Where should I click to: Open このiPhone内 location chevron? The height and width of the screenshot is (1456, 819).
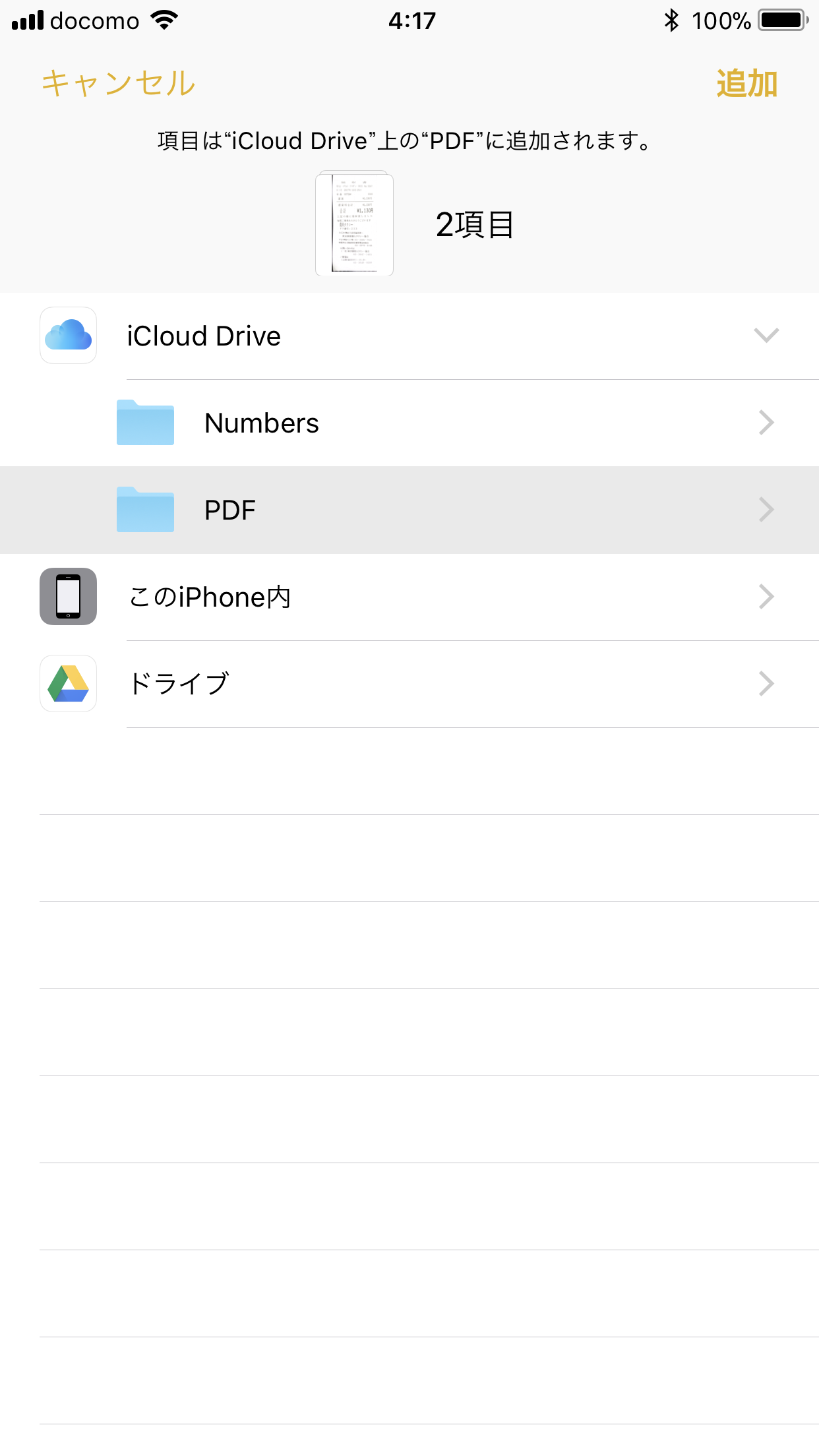[766, 596]
